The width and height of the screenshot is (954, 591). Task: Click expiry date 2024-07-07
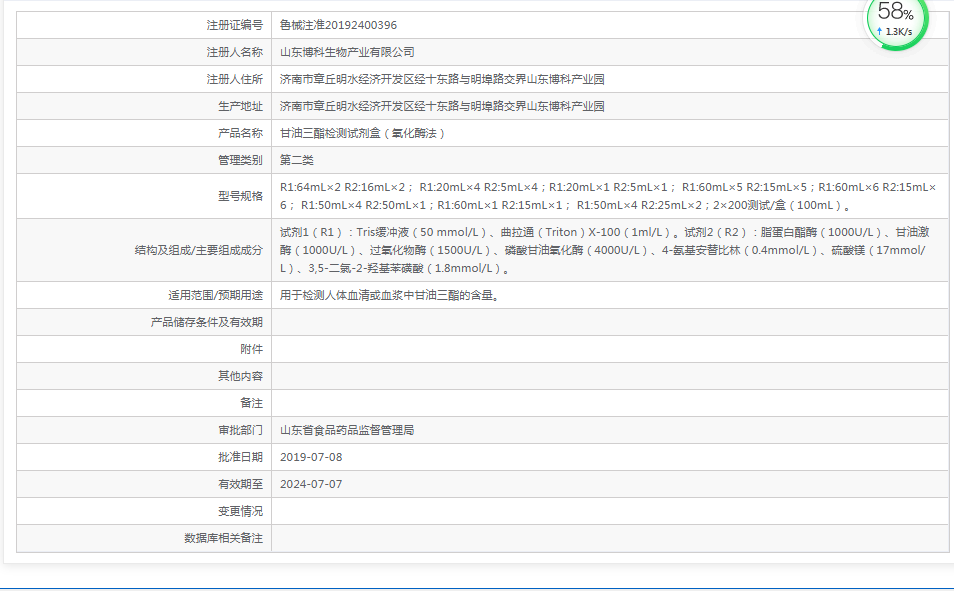pyautogui.click(x=313, y=483)
